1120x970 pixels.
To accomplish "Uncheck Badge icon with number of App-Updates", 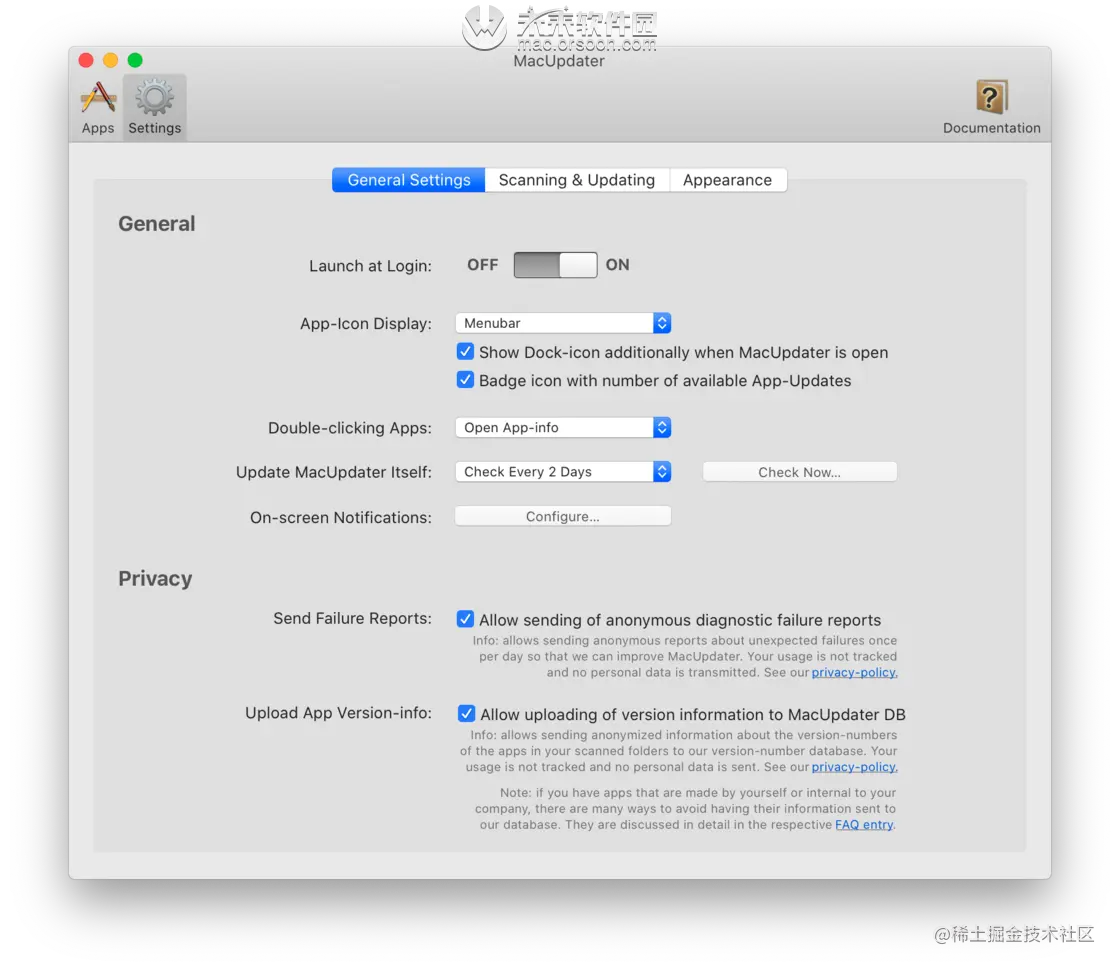I will (465, 379).
